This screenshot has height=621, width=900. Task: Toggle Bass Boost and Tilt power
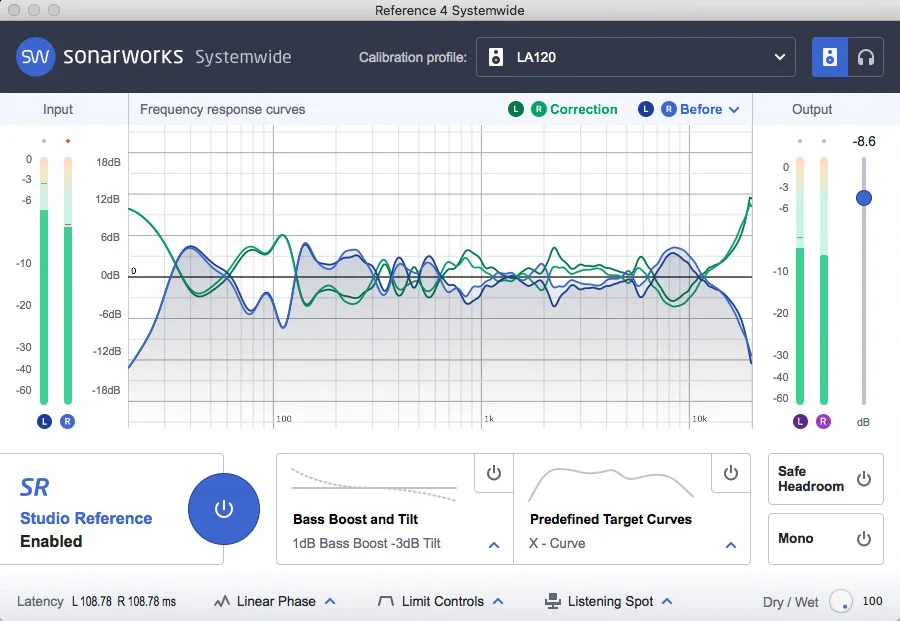click(x=494, y=473)
